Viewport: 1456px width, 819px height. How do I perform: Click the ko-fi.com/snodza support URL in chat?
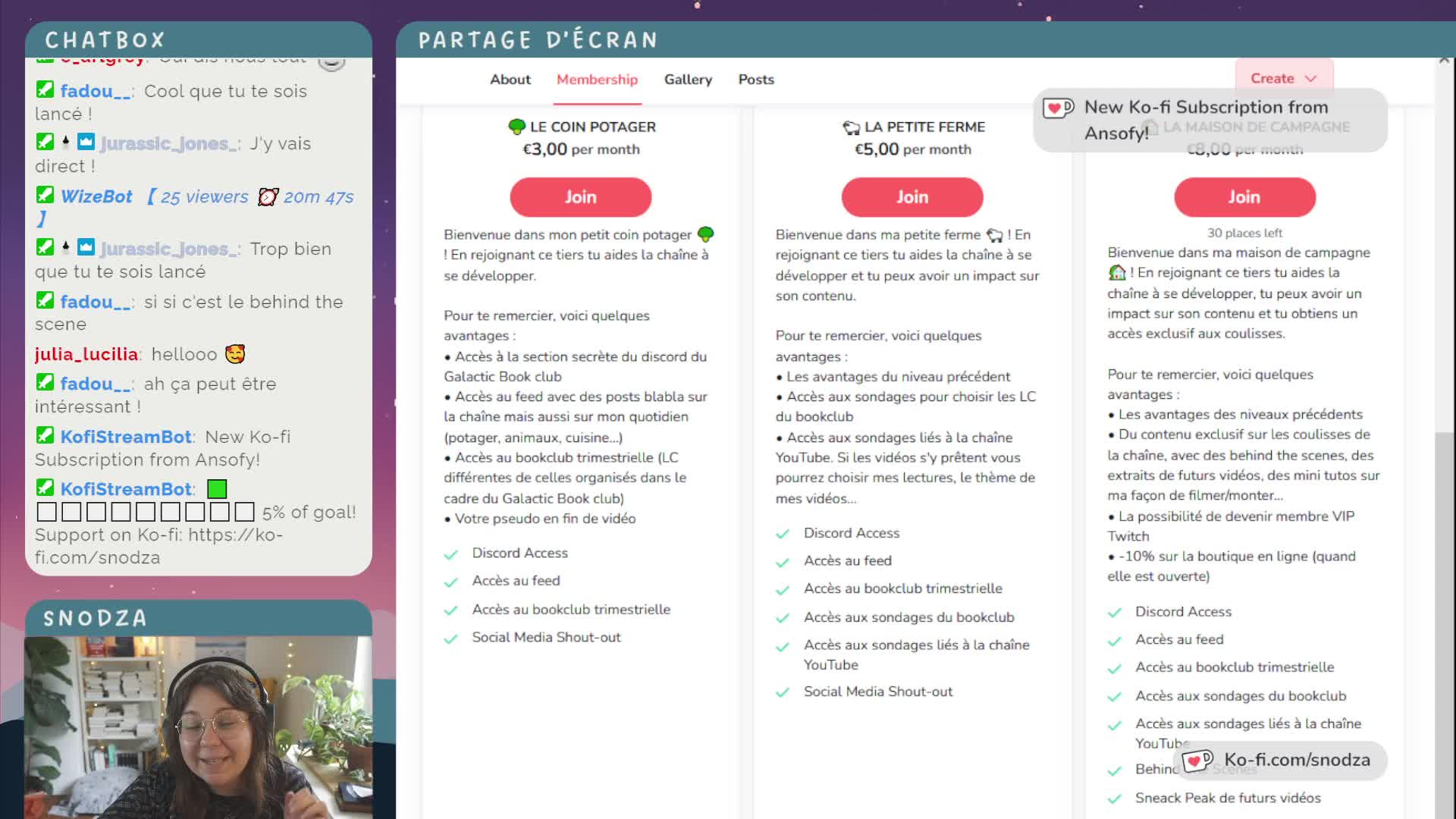[159, 546]
